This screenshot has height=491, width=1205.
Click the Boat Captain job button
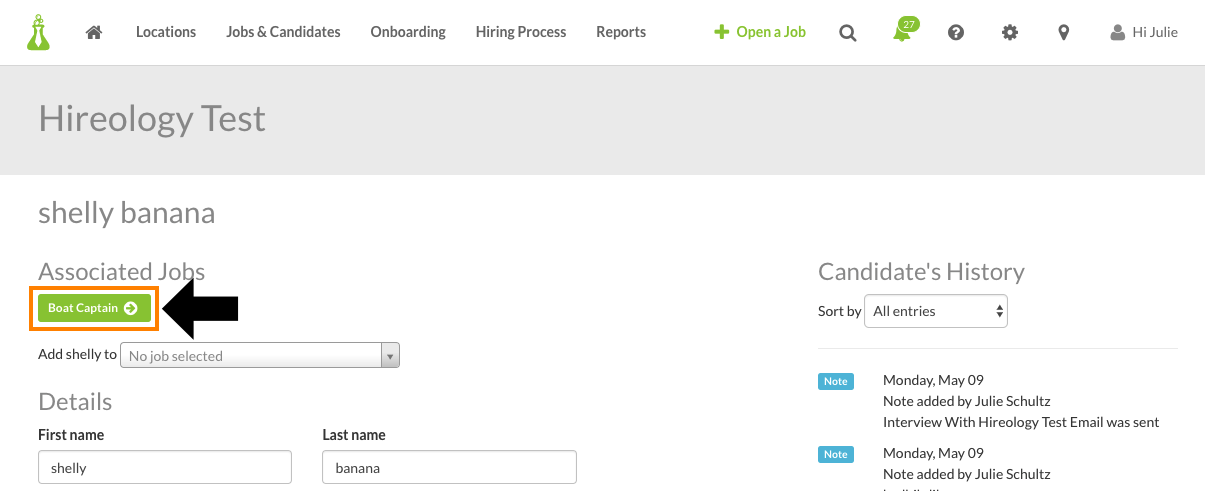(94, 308)
